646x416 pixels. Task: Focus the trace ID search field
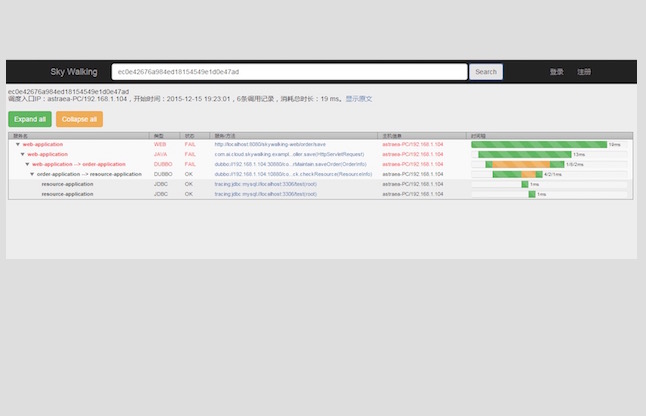pyautogui.click(x=289, y=72)
